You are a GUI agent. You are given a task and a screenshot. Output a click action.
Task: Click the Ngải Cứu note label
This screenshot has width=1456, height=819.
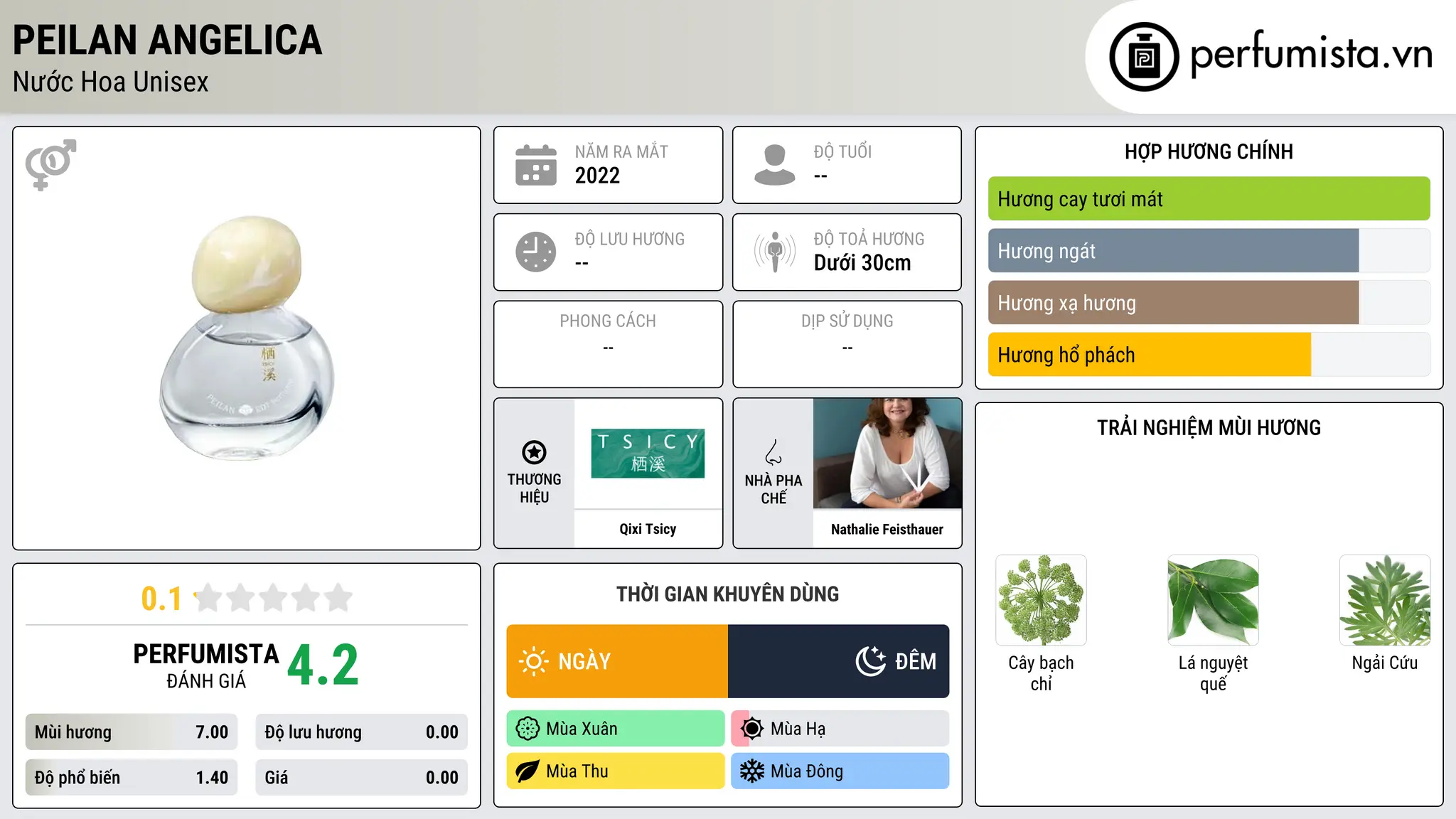point(1385,663)
